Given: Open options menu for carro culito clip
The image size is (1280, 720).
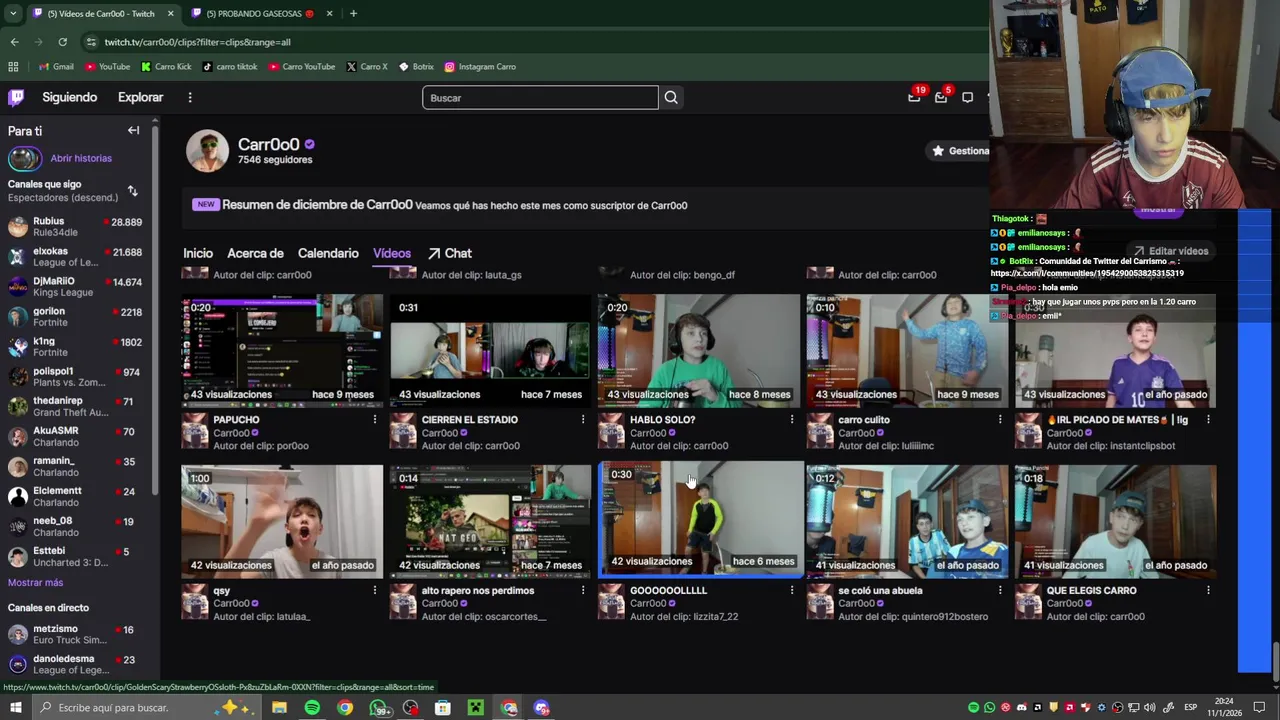Looking at the screenshot, I should coord(1000,420).
